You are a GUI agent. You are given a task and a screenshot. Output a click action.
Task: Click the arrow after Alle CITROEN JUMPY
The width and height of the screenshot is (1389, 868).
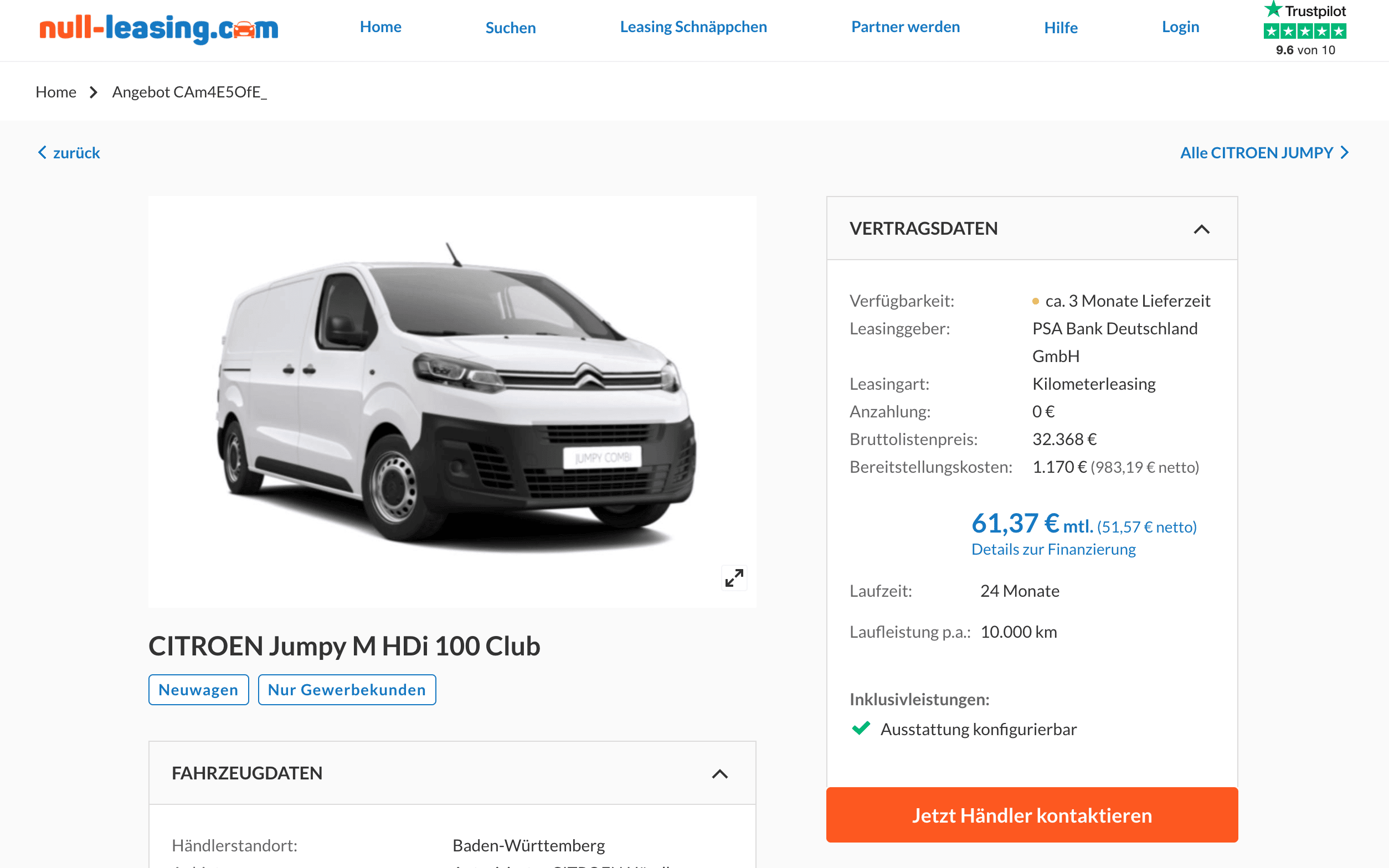[x=1344, y=152]
